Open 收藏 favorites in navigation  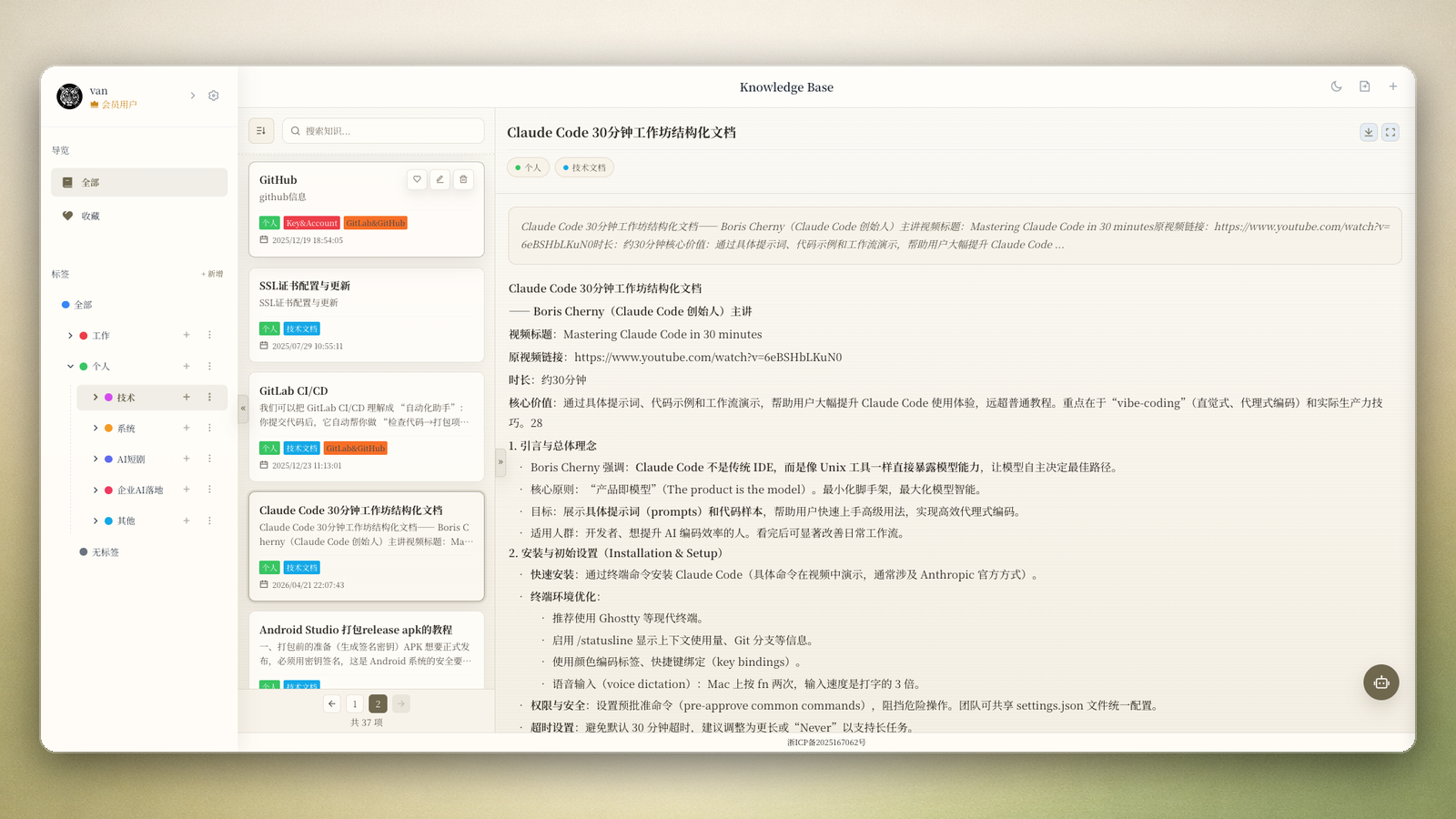(x=139, y=216)
